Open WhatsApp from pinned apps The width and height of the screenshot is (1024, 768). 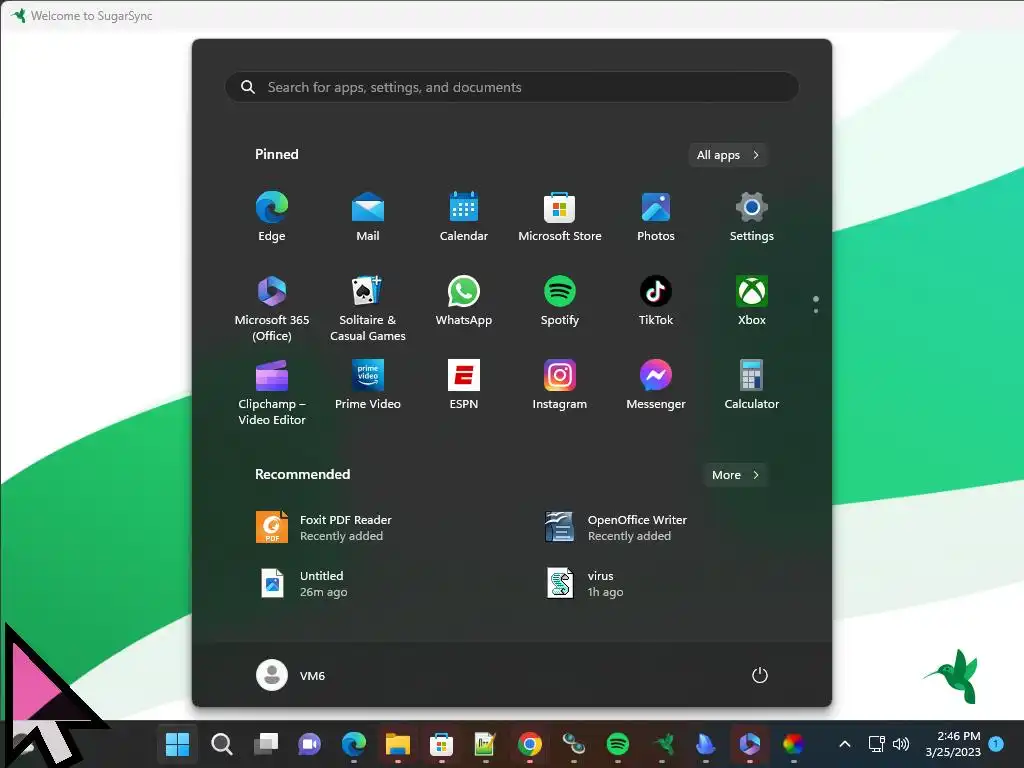(464, 300)
